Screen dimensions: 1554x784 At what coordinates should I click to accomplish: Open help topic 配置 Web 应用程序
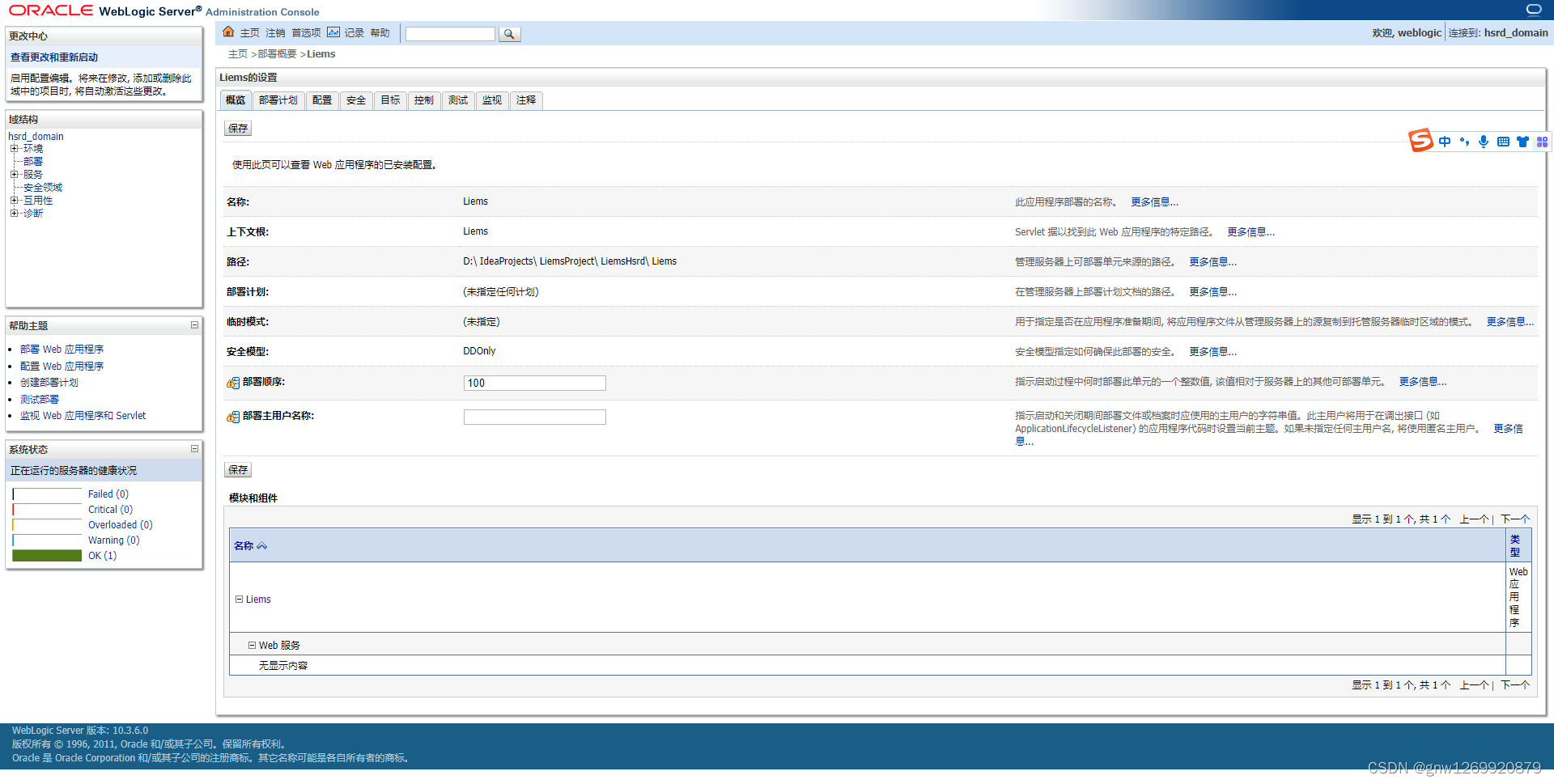click(x=62, y=367)
